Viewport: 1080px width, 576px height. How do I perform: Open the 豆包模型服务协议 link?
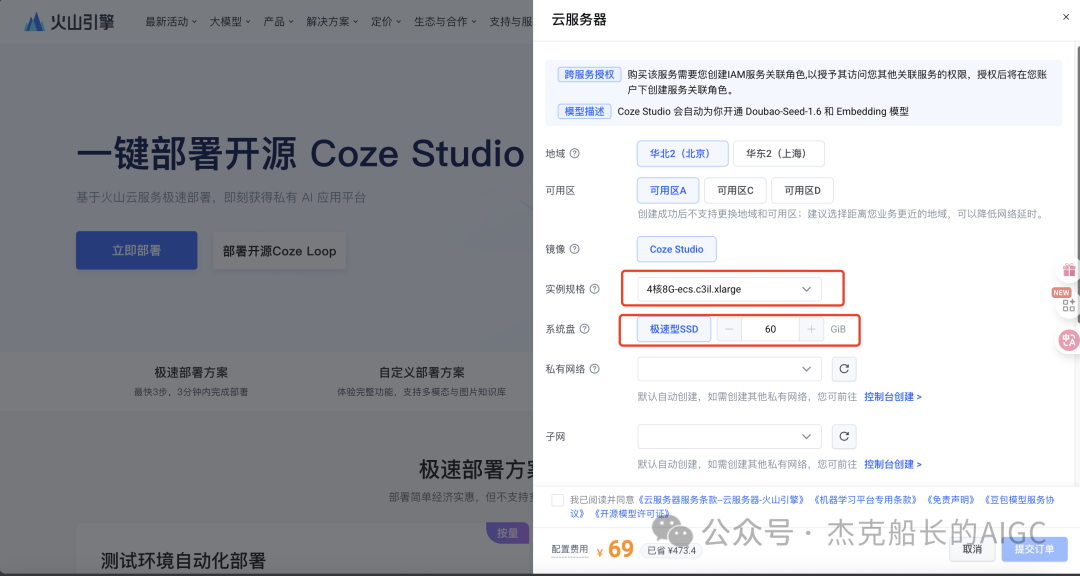coord(1019,500)
